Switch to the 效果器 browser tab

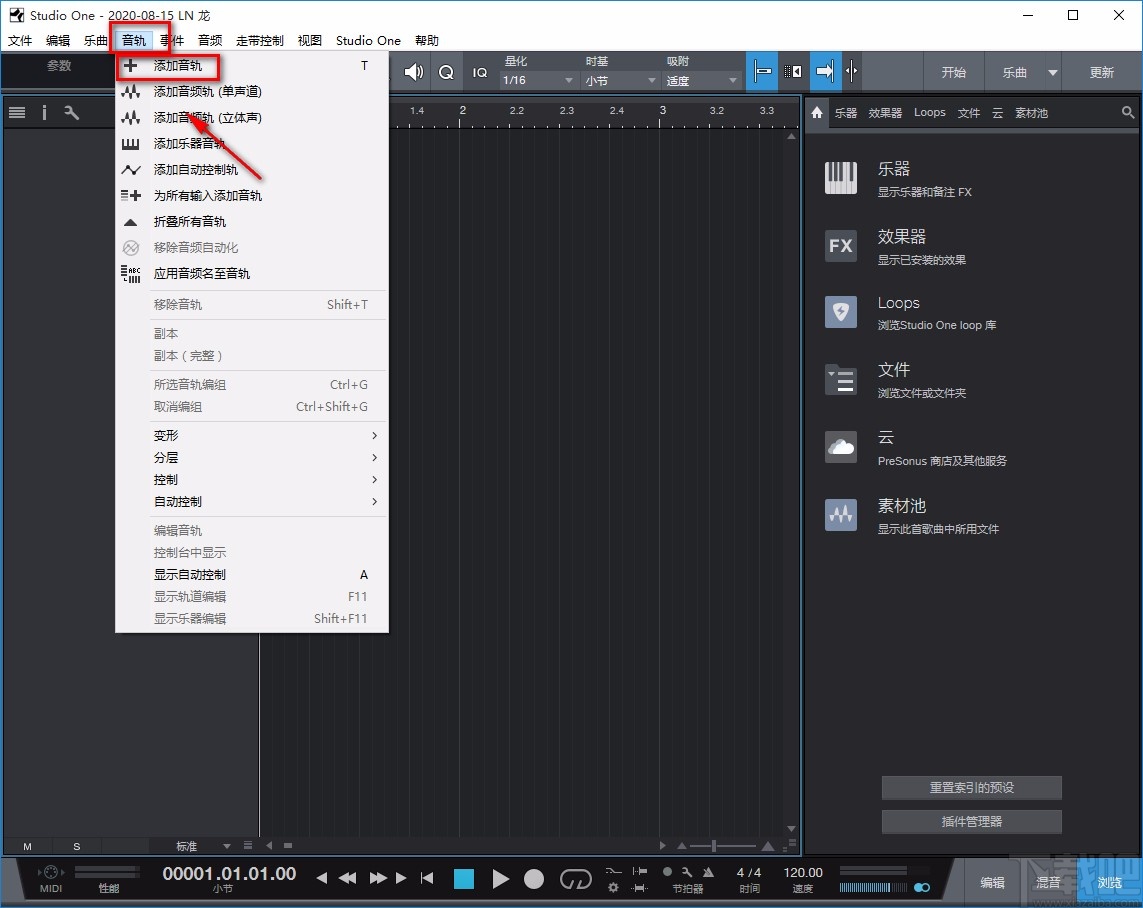[885, 112]
